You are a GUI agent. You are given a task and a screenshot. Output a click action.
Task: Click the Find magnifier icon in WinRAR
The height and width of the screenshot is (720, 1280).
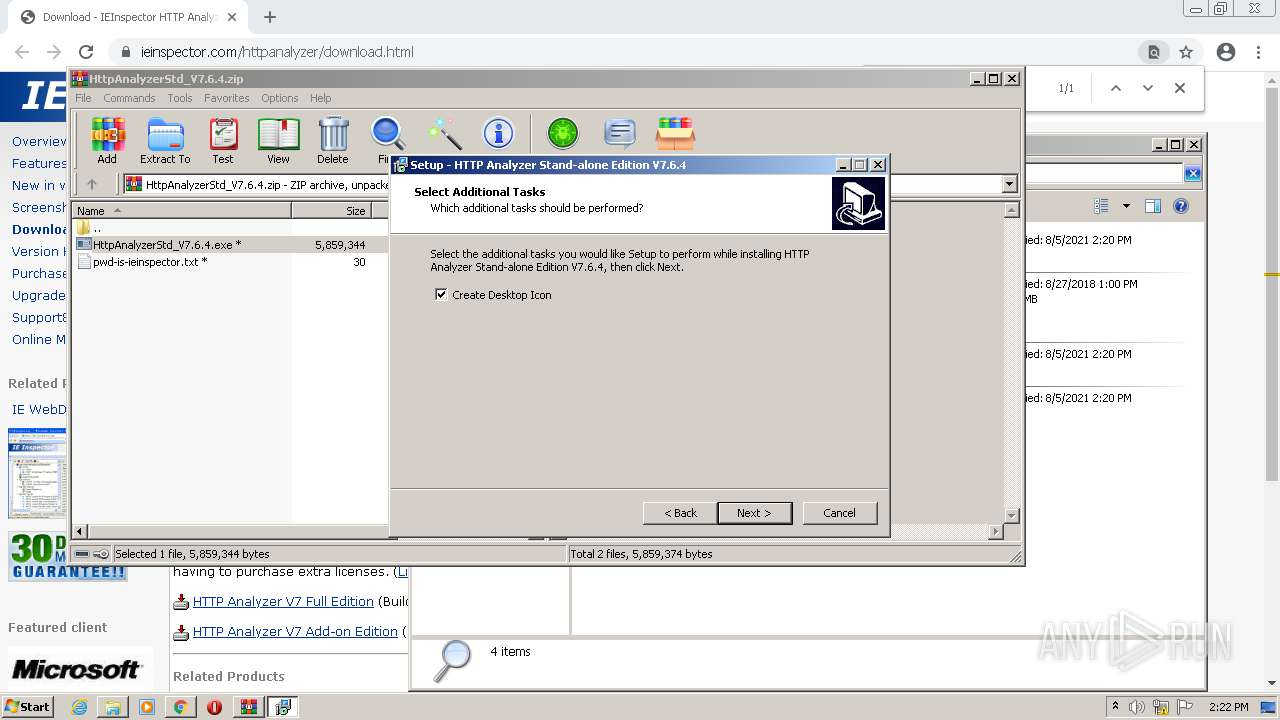coord(386,134)
